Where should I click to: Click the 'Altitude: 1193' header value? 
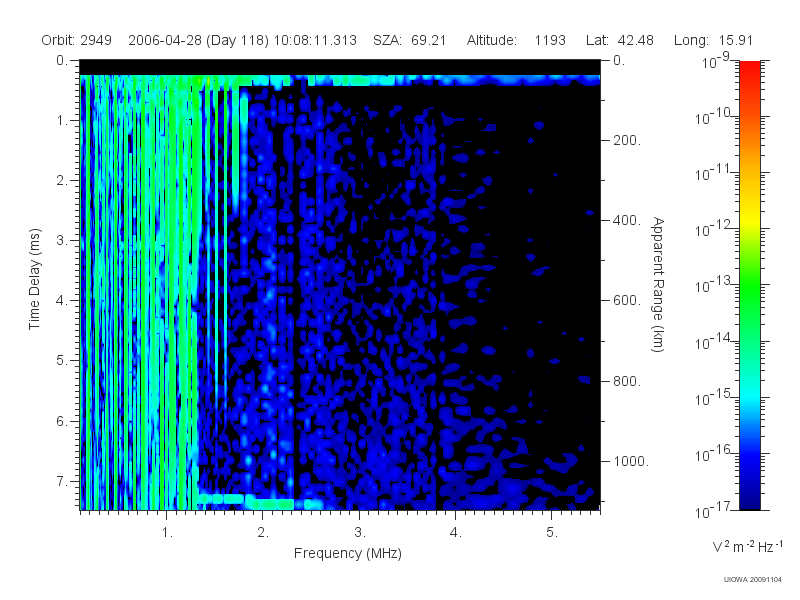(x=516, y=40)
